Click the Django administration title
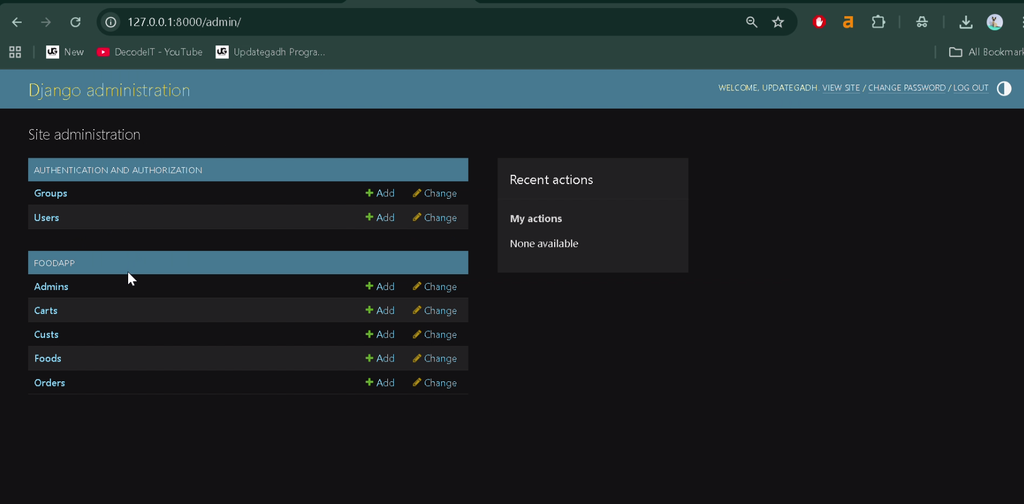 tap(109, 90)
